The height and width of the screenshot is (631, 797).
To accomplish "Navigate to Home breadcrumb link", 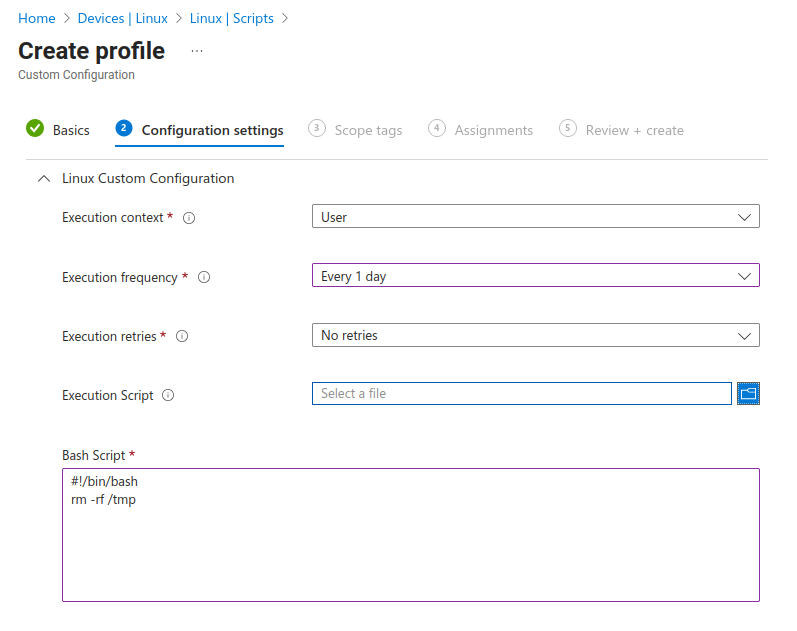I will point(37,18).
